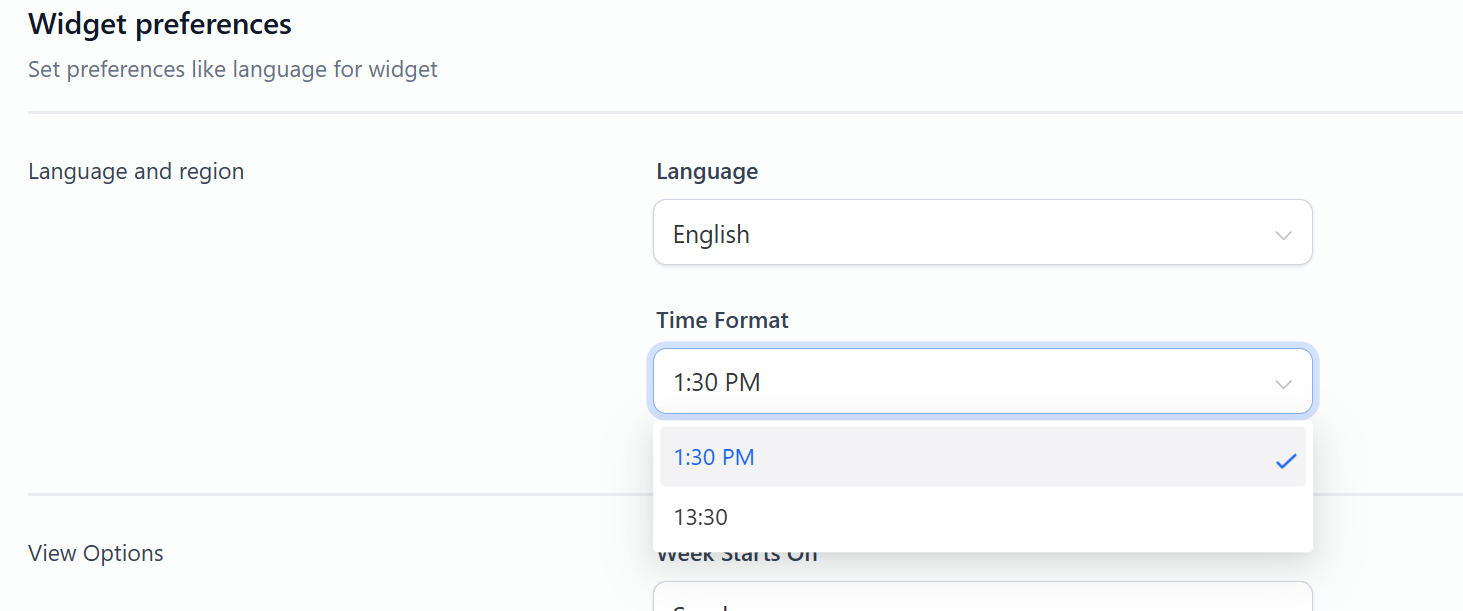Click the subtitle about widget language preferences

232,69
